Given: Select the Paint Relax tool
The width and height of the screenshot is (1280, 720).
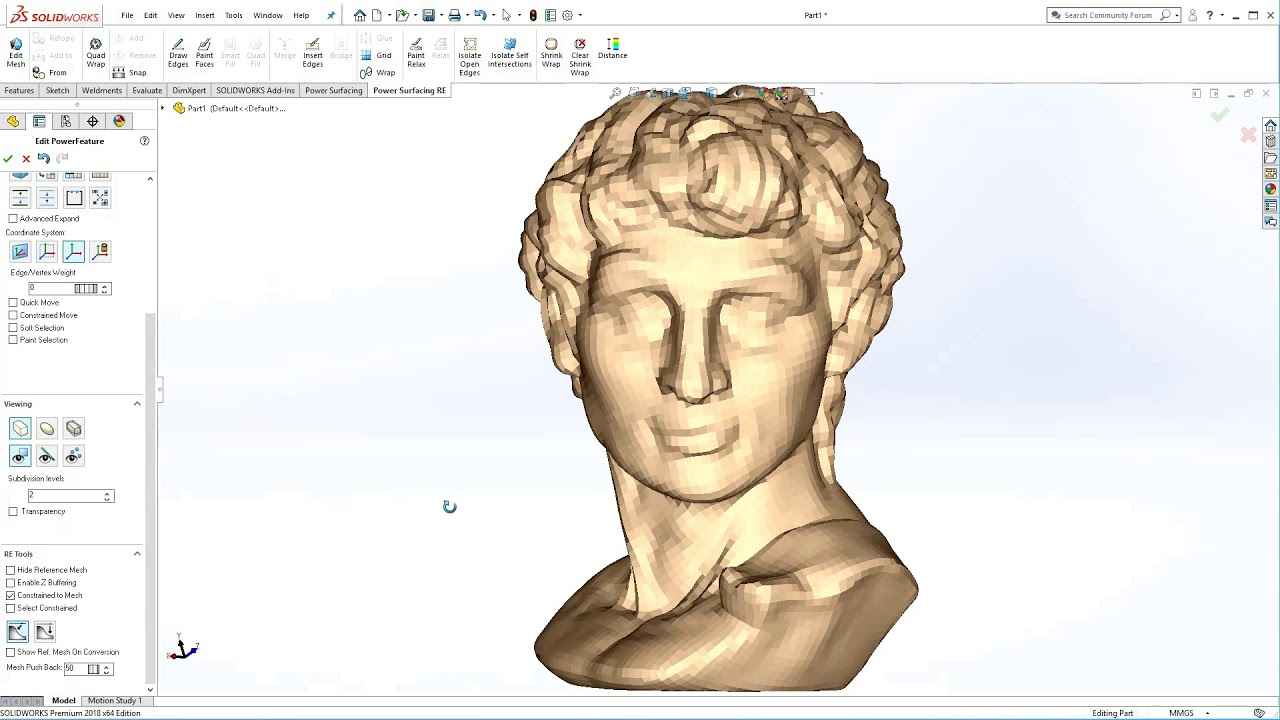Looking at the screenshot, I should coord(416,53).
